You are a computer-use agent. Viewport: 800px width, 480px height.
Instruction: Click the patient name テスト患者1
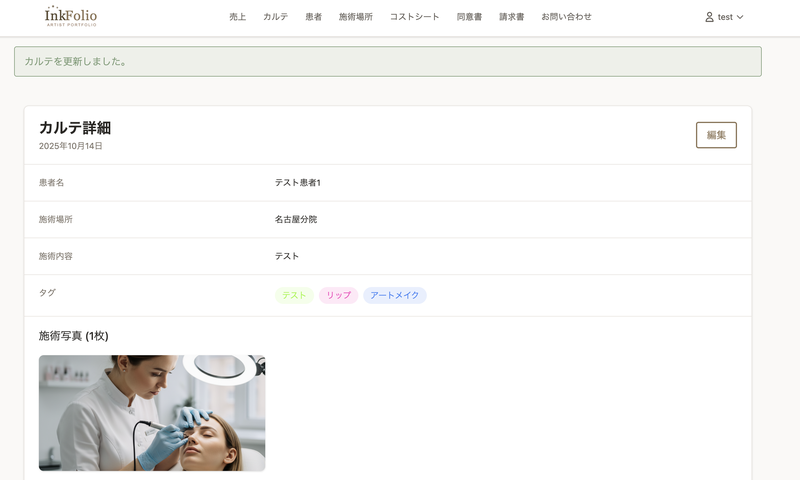[x=298, y=183]
